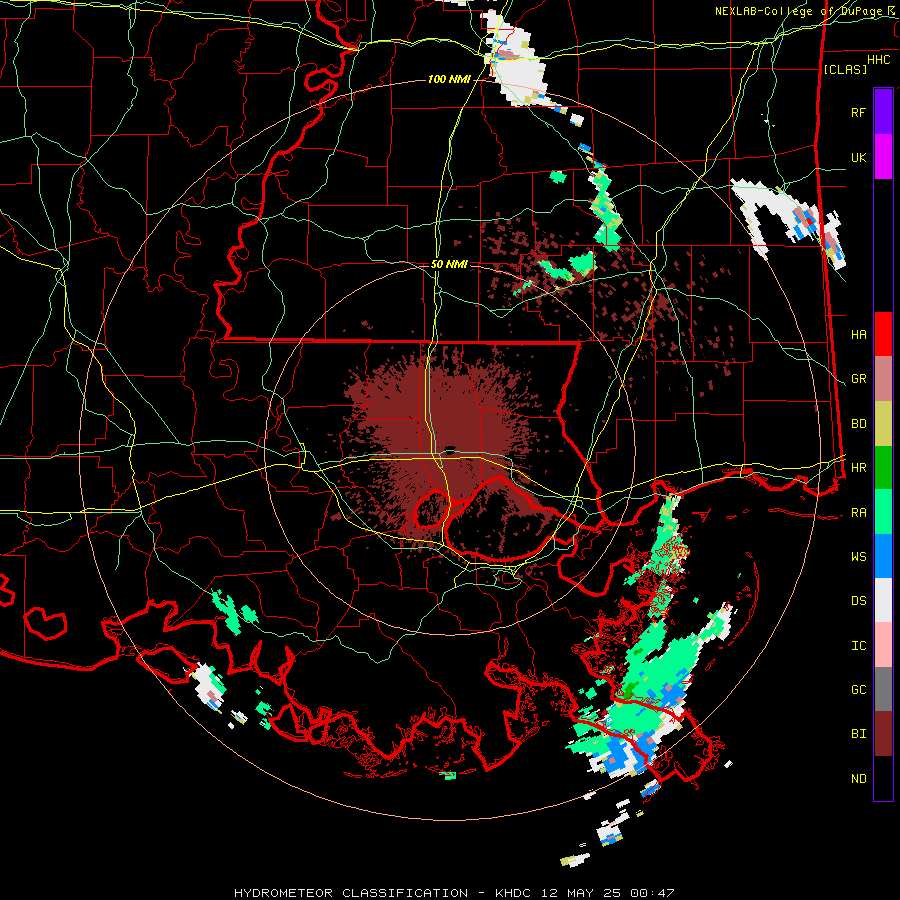Click the UK legend label
The width and height of the screenshot is (900, 900).
[858, 157]
